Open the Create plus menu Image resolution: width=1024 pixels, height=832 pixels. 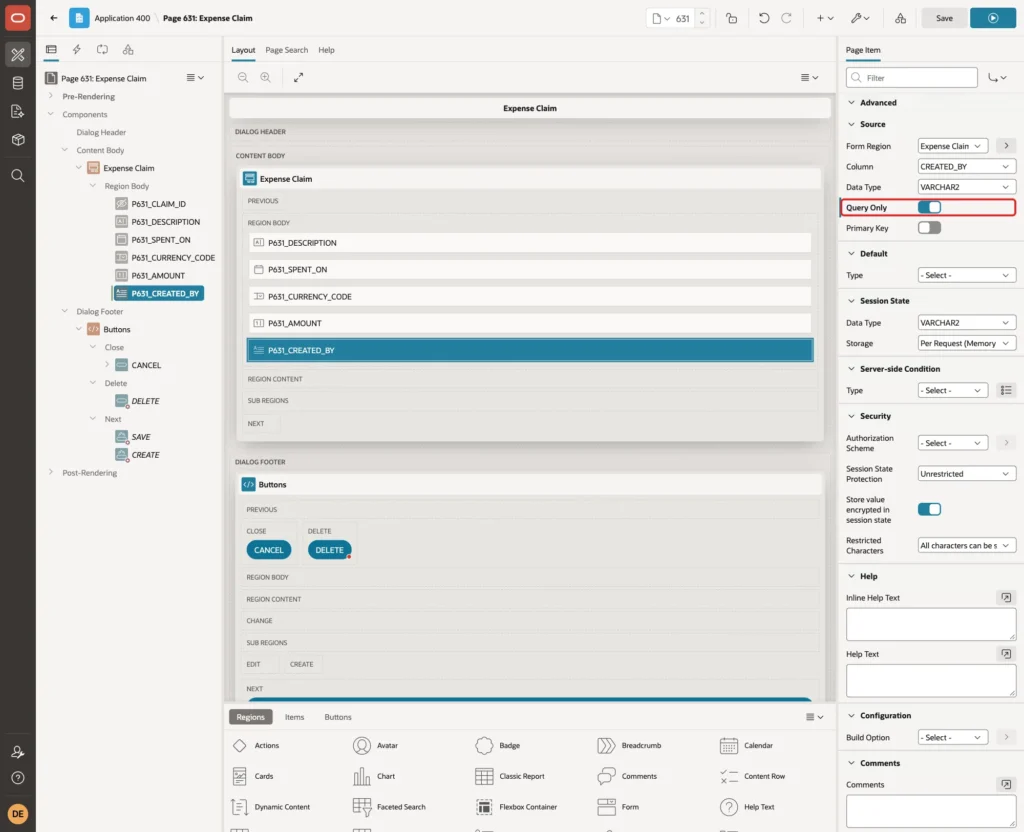click(x=825, y=18)
